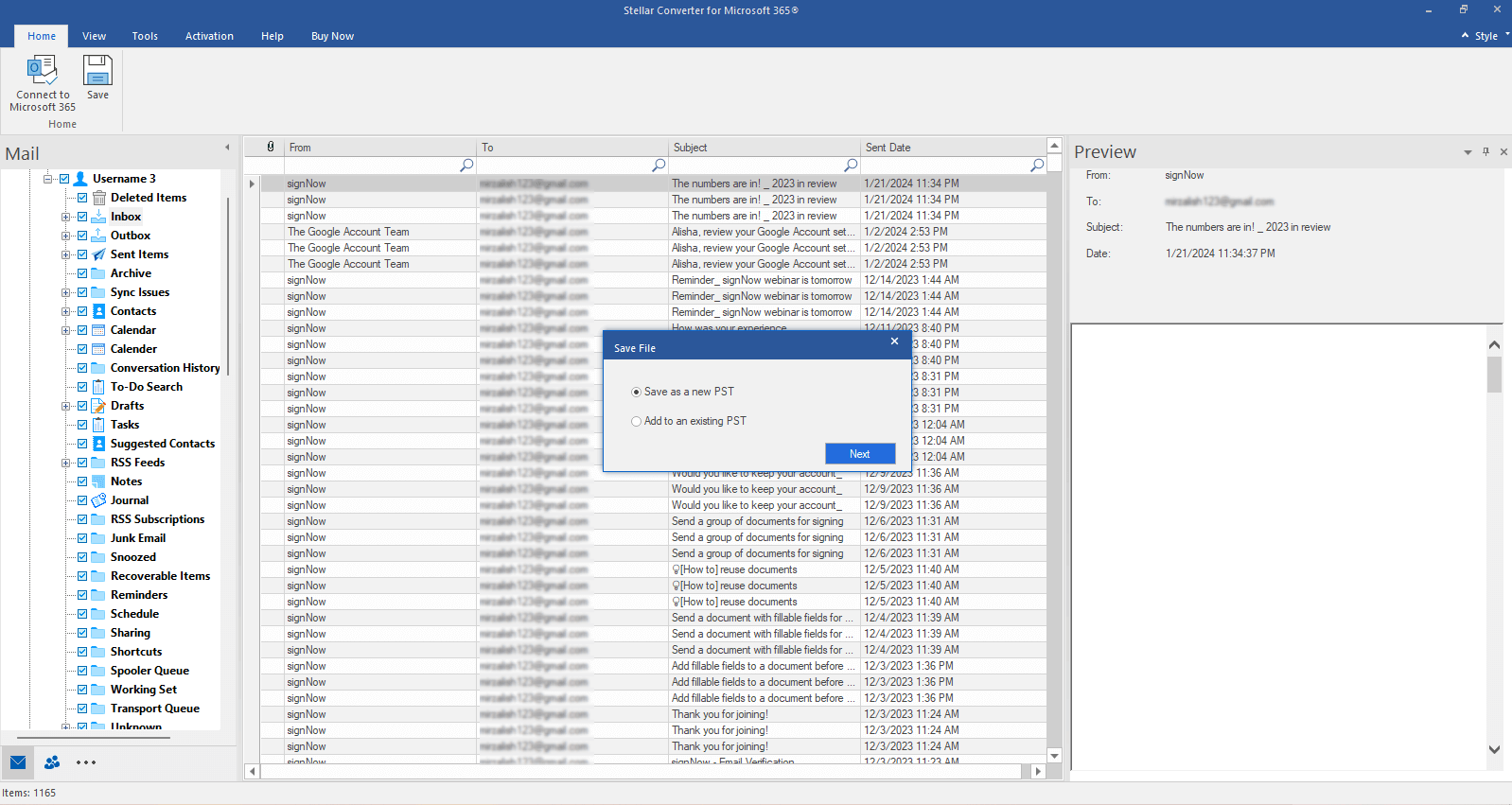Toggle the Inbox checkbox
Screen dimensions: 1512x805
82,217
